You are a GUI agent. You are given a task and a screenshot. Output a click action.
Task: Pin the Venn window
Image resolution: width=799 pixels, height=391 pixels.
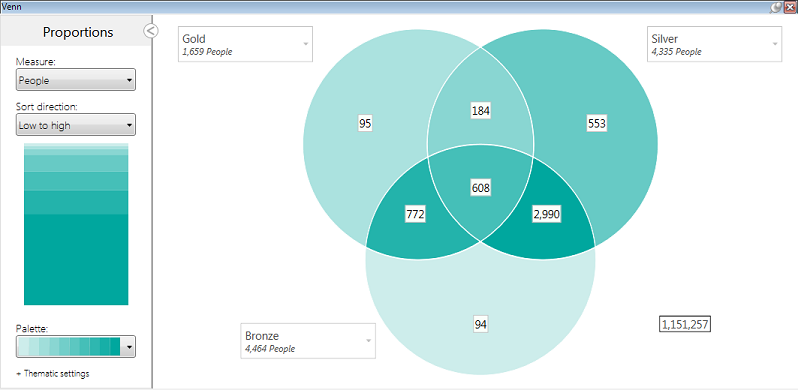point(775,7)
